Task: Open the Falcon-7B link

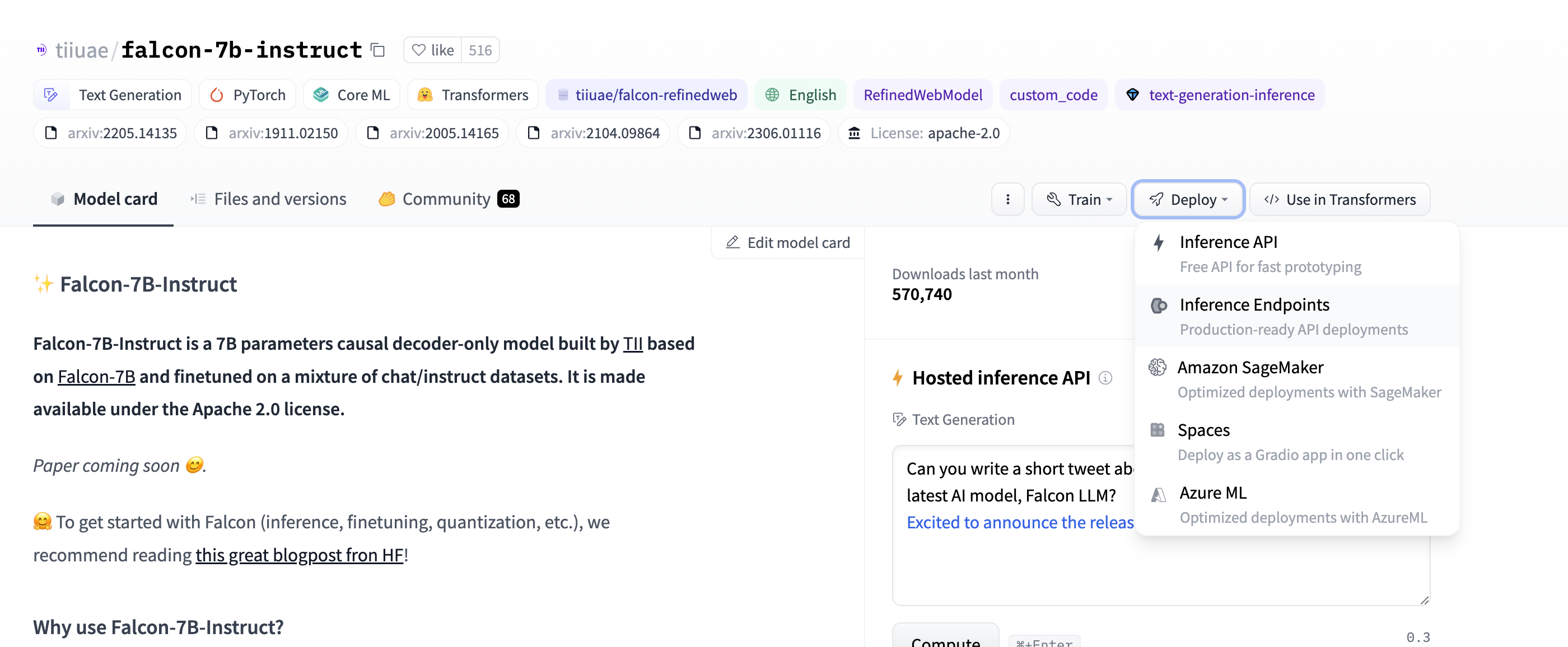Action: point(96,377)
